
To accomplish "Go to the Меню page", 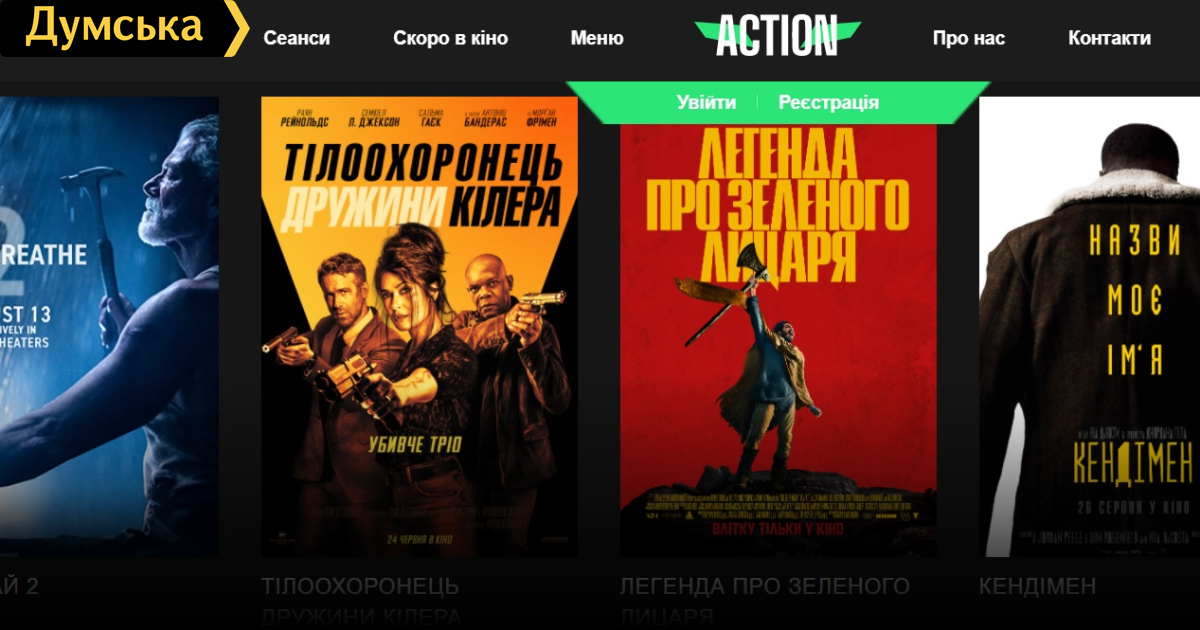I will pos(597,38).
